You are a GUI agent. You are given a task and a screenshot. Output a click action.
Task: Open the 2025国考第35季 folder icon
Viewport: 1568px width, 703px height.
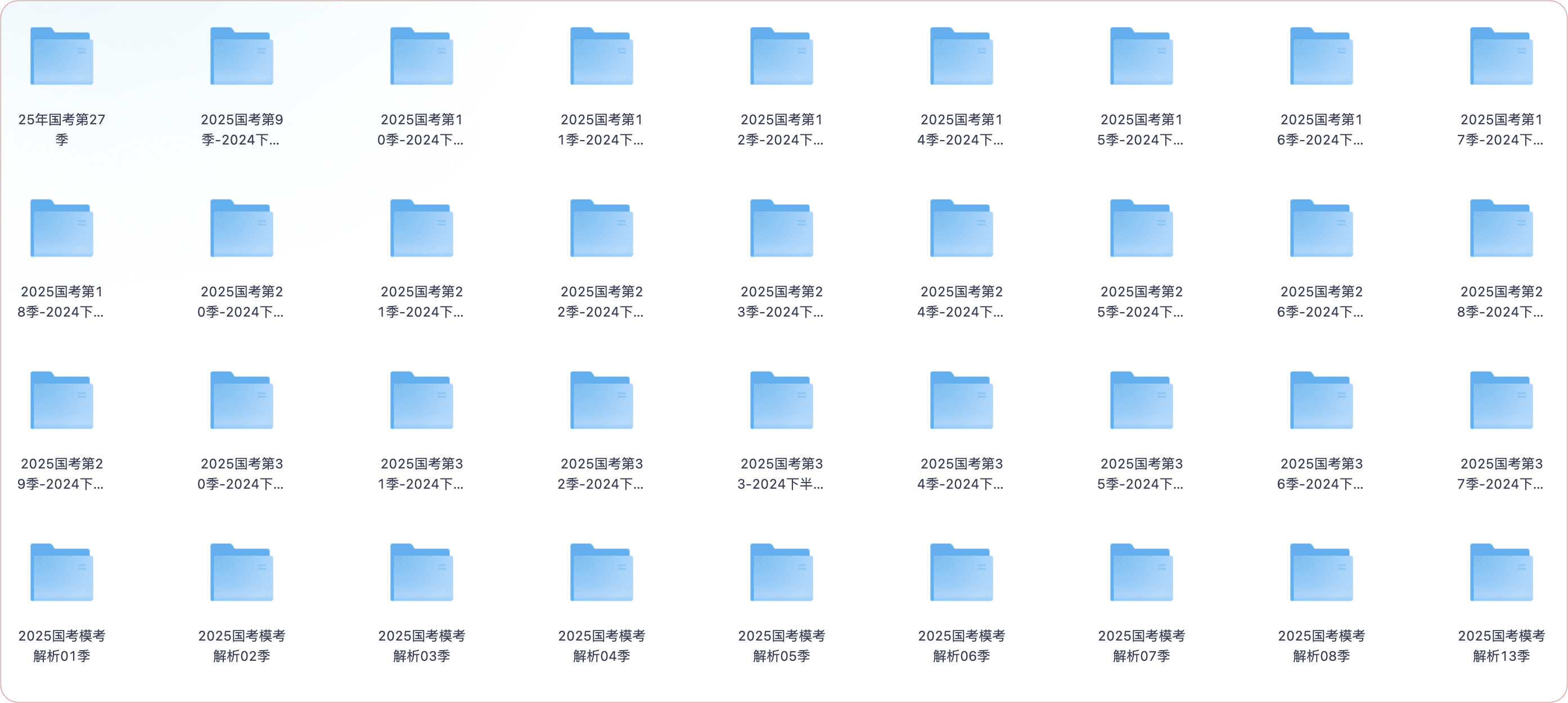1141,400
